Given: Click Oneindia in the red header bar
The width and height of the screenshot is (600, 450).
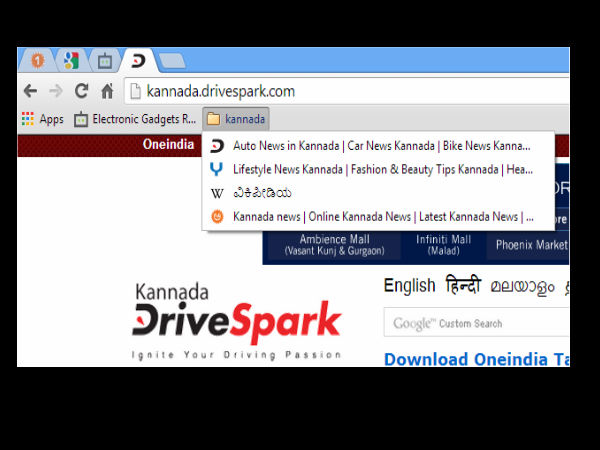Looking at the screenshot, I should coord(168,144).
